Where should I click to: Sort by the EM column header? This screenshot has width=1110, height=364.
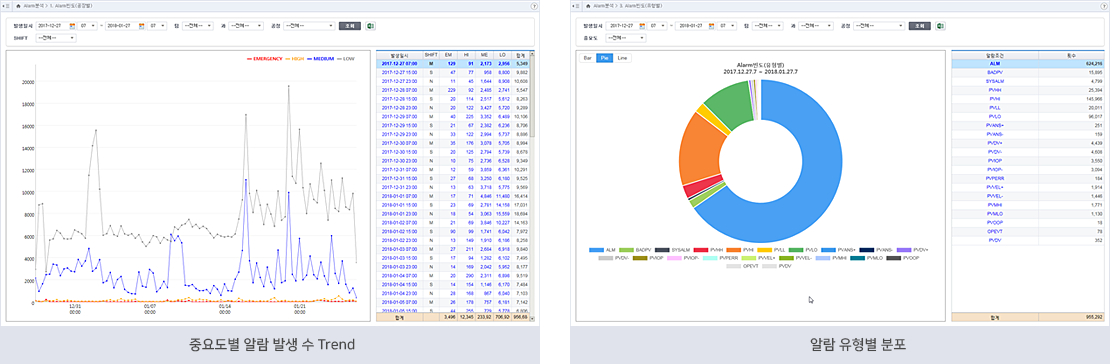click(x=448, y=55)
